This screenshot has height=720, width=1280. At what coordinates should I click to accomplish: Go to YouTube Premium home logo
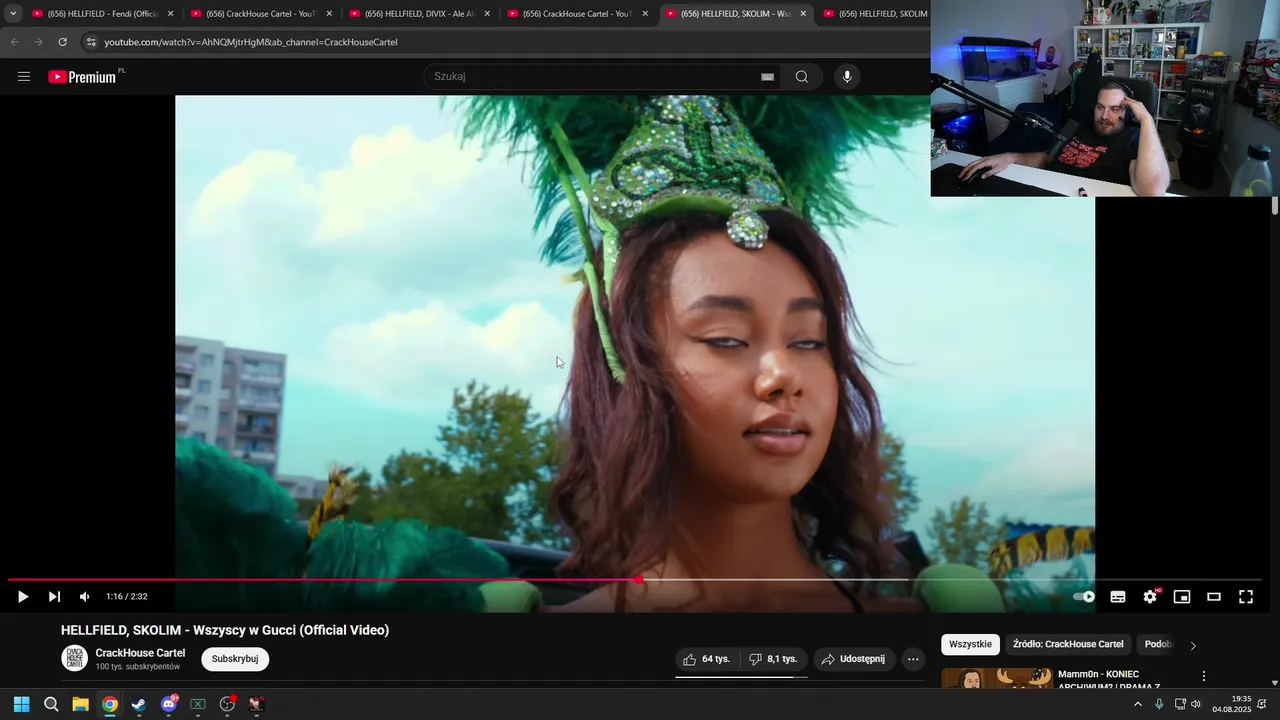click(x=82, y=76)
